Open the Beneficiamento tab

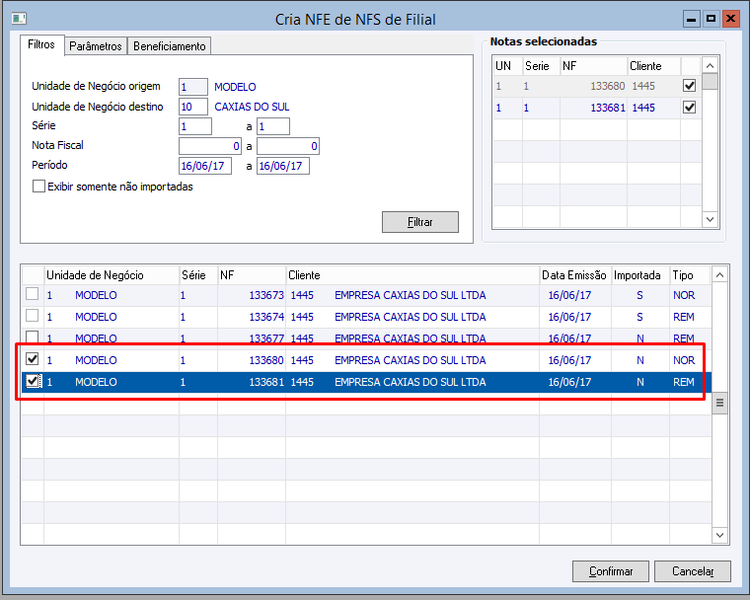(x=169, y=46)
